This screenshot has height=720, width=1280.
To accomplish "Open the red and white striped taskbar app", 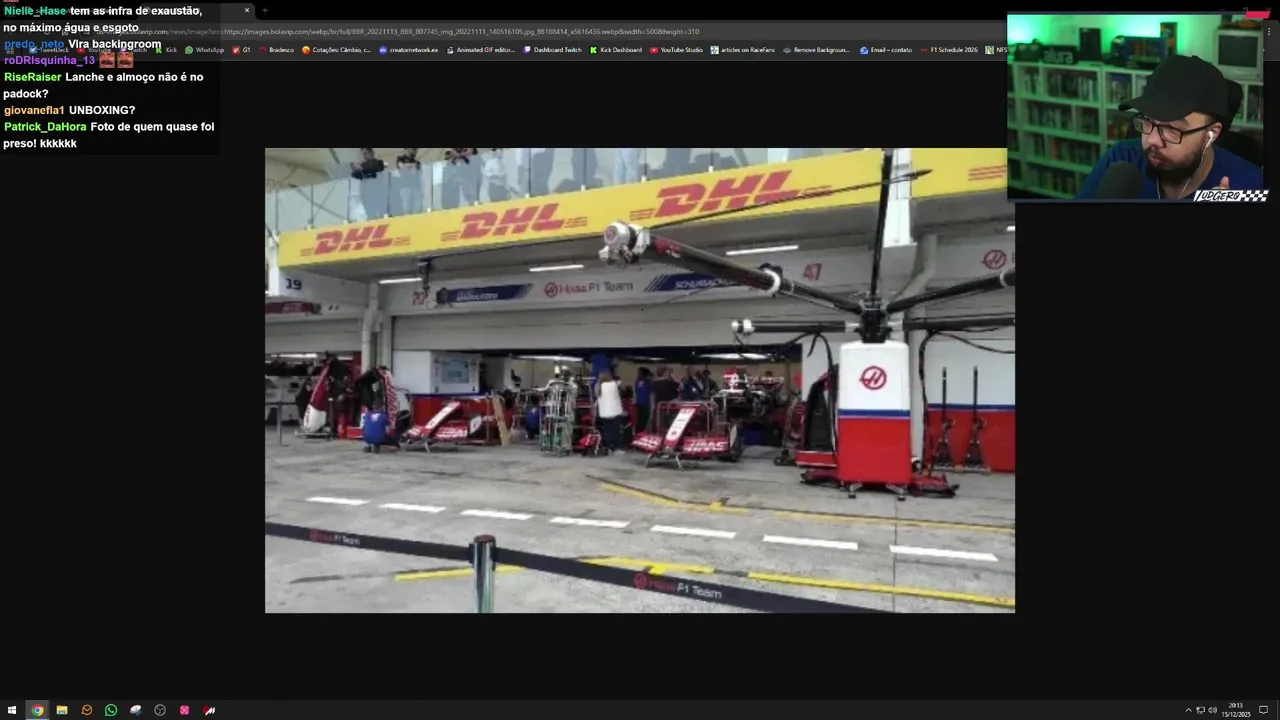I will coord(210,710).
